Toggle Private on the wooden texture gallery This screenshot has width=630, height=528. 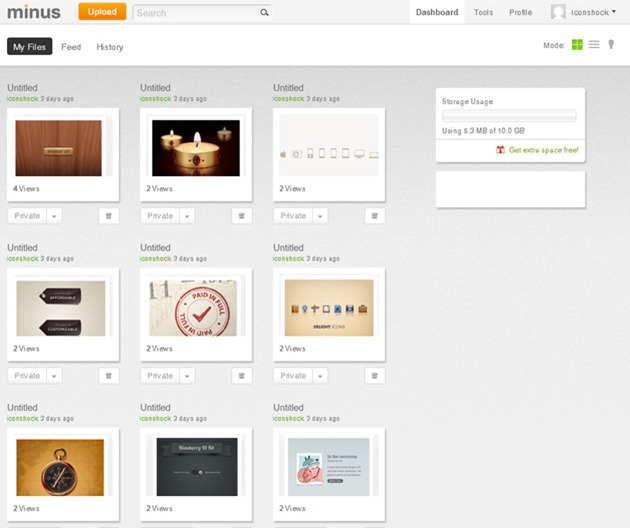[x=27, y=216]
